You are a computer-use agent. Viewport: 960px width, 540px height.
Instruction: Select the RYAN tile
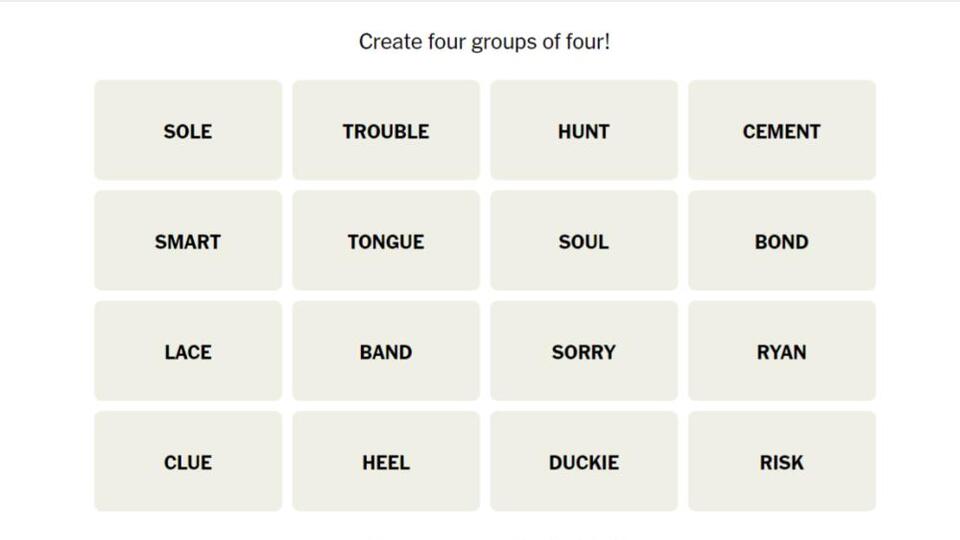click(781, 352)
